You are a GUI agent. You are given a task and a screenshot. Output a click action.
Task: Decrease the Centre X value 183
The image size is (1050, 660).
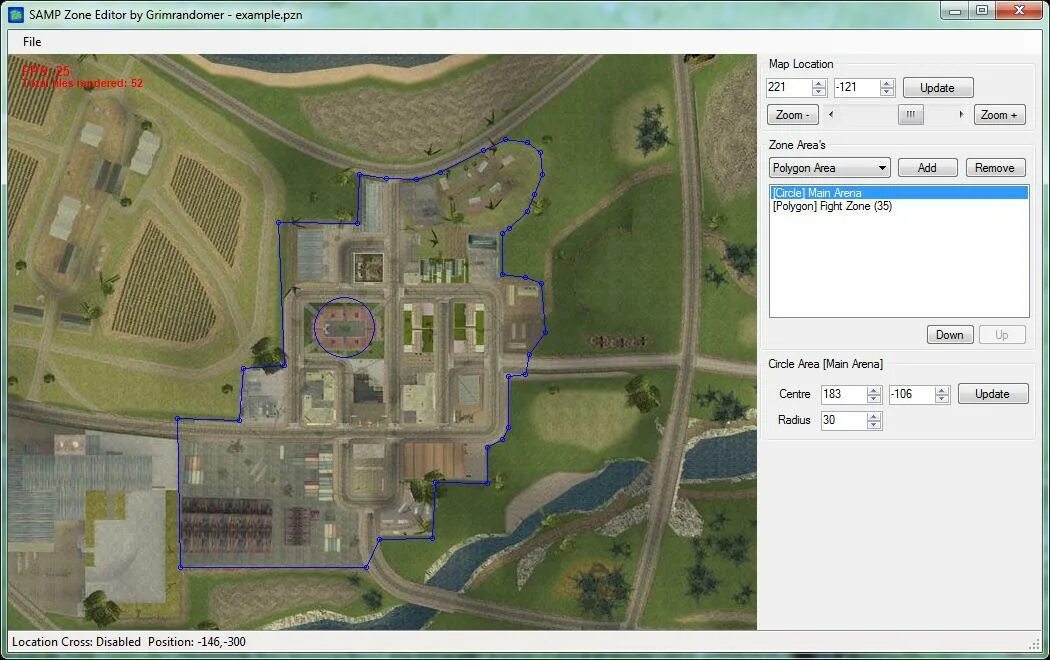coord(874,399)
